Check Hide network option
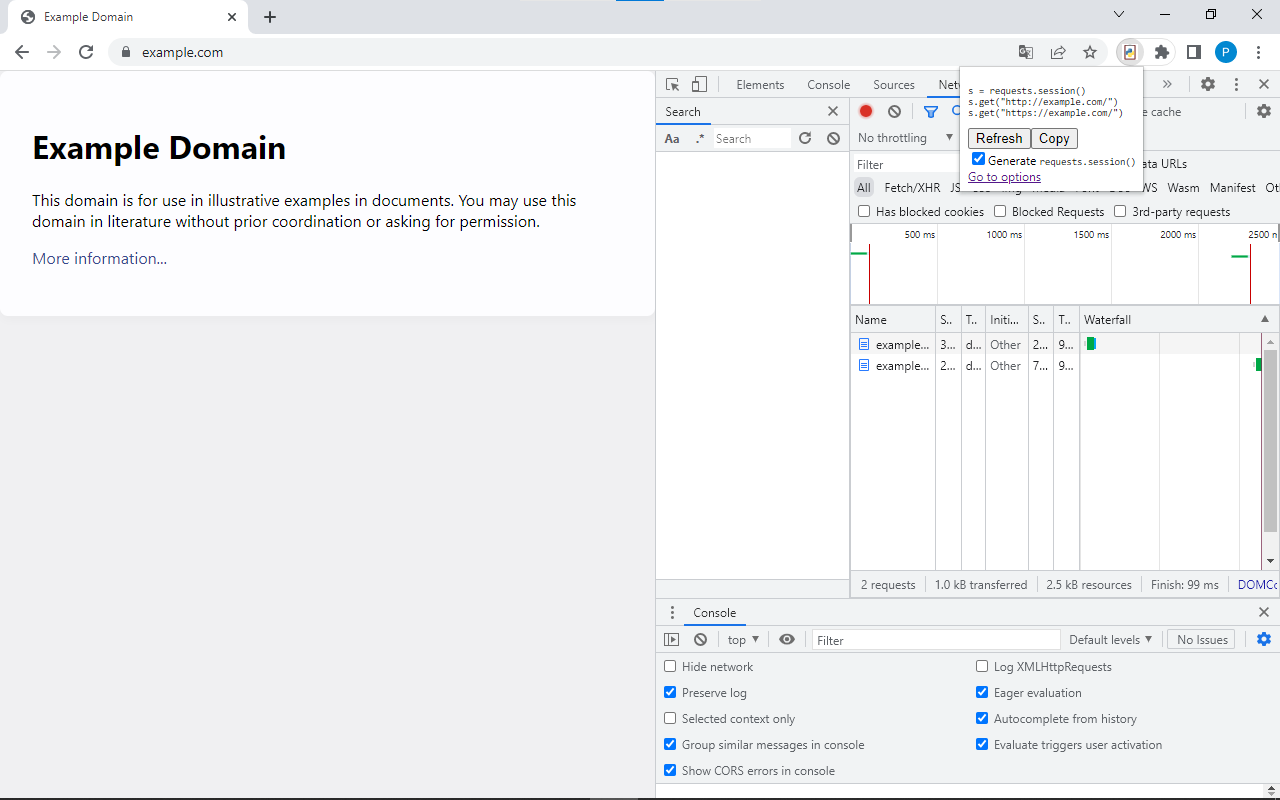1280x800 pixels. click(x=670, y=666)
